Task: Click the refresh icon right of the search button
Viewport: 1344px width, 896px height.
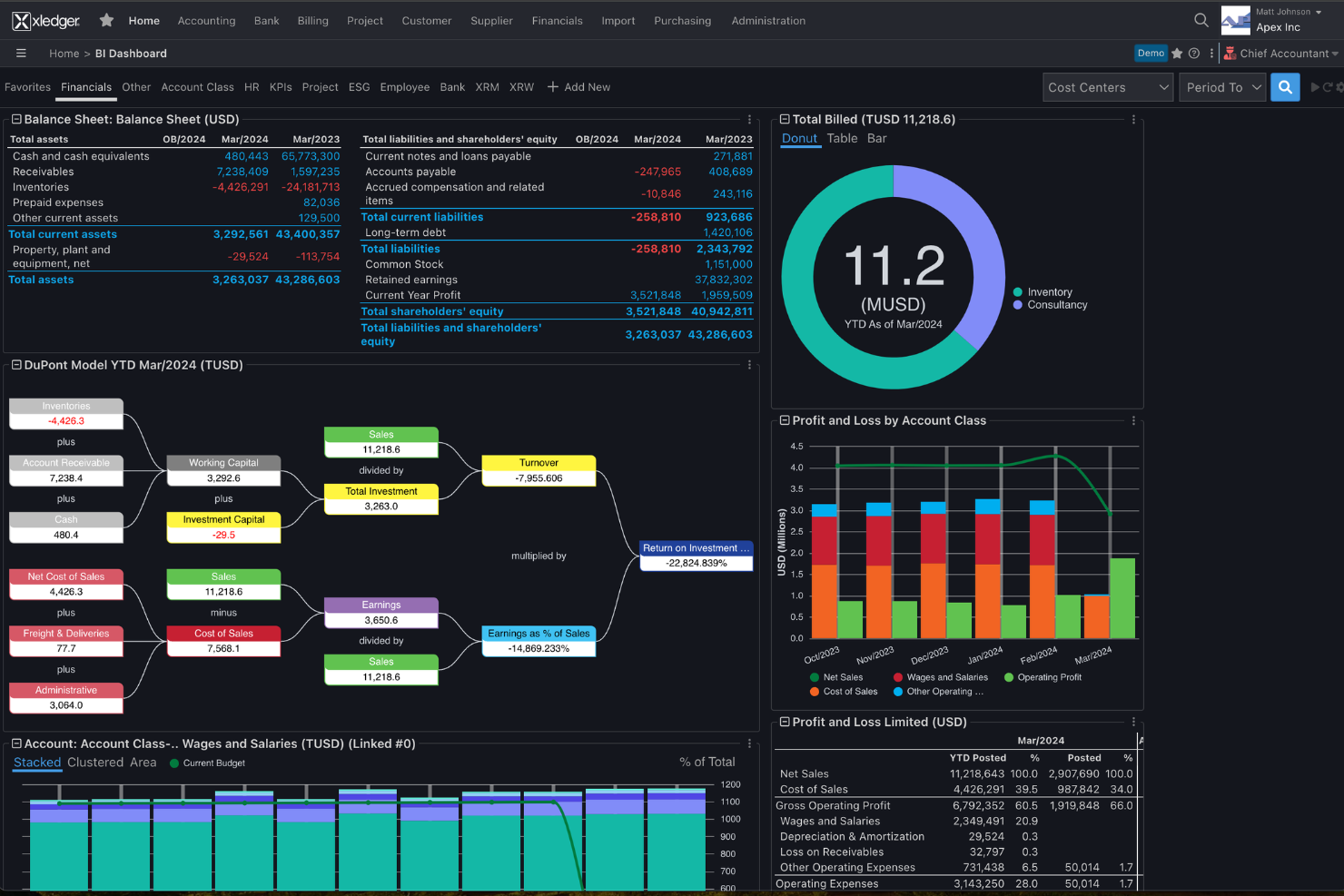Action: (1327, 86)
